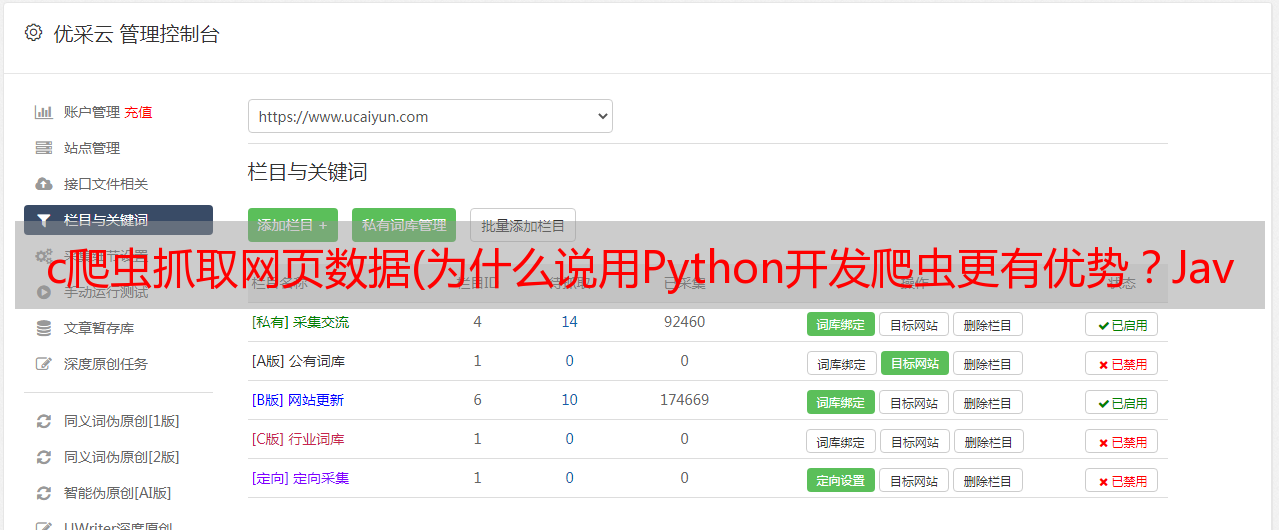Click 删除栏目 in the 网站更新 row
1279x530 pixels.
pyautogui.click(x=987, y=402)
